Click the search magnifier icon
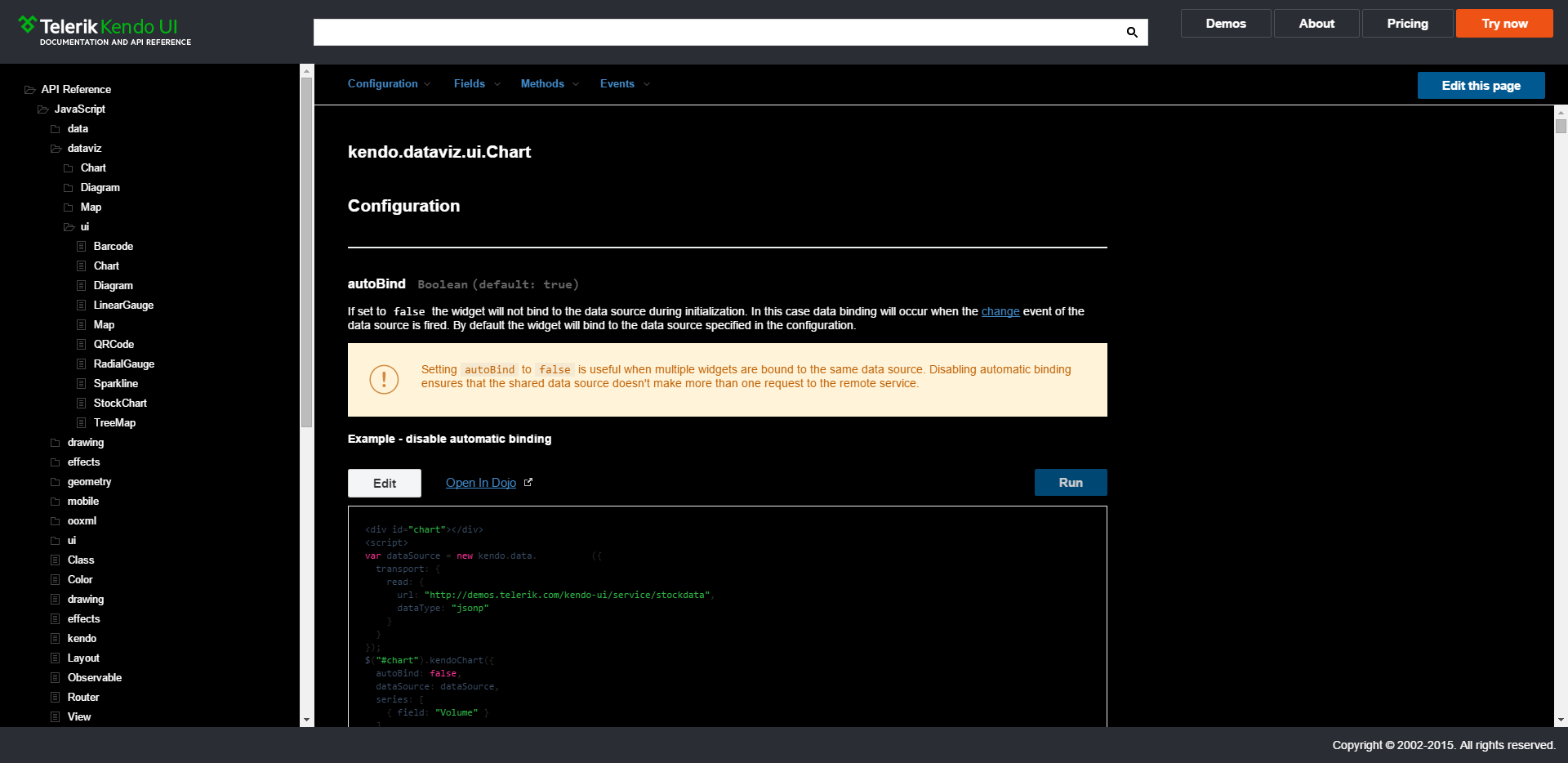The width and height of the screenshot is (1568, 763). [x=1132, y=33]
